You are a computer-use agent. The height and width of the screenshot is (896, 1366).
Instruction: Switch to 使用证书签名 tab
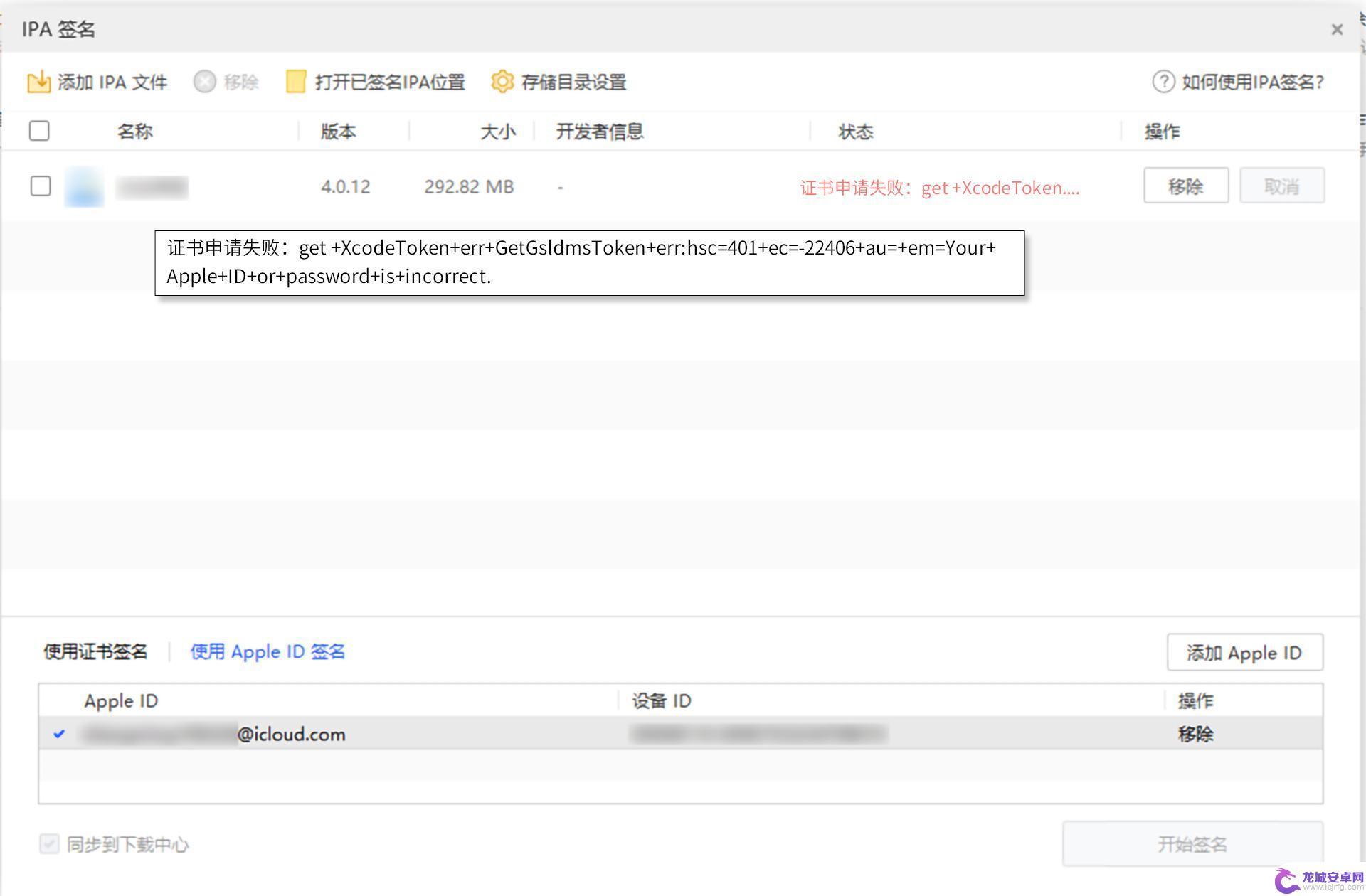tap(95, 651)
